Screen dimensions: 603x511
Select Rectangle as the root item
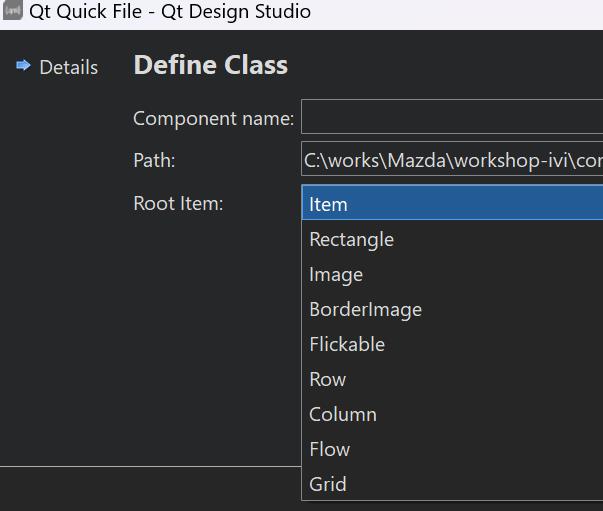point(351,239)
